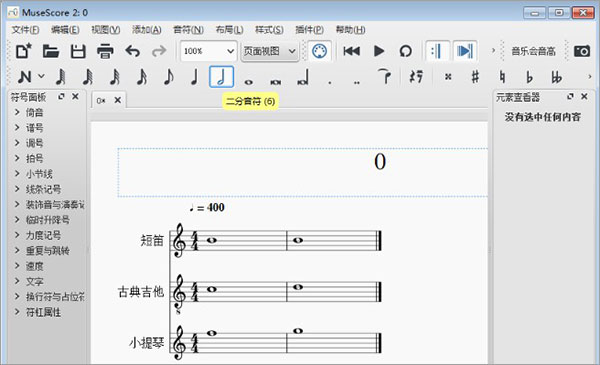Expand the 力度记号 palette
The height and width of the screenshot is (365, 600).
[17, 235]
